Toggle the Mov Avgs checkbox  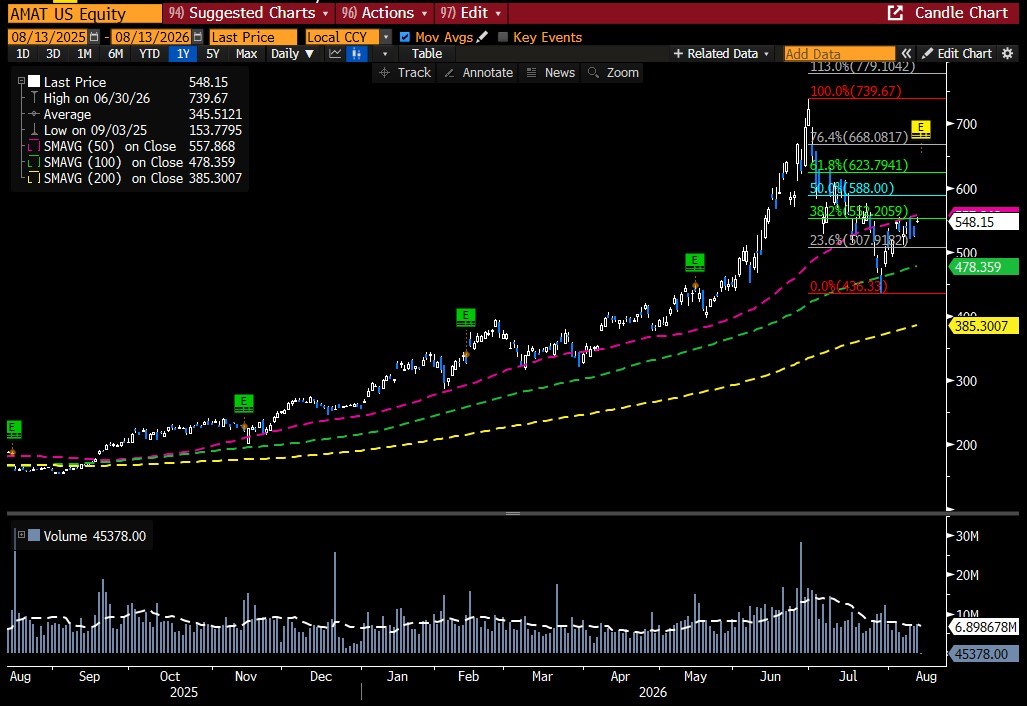click(x=405, y=37)
